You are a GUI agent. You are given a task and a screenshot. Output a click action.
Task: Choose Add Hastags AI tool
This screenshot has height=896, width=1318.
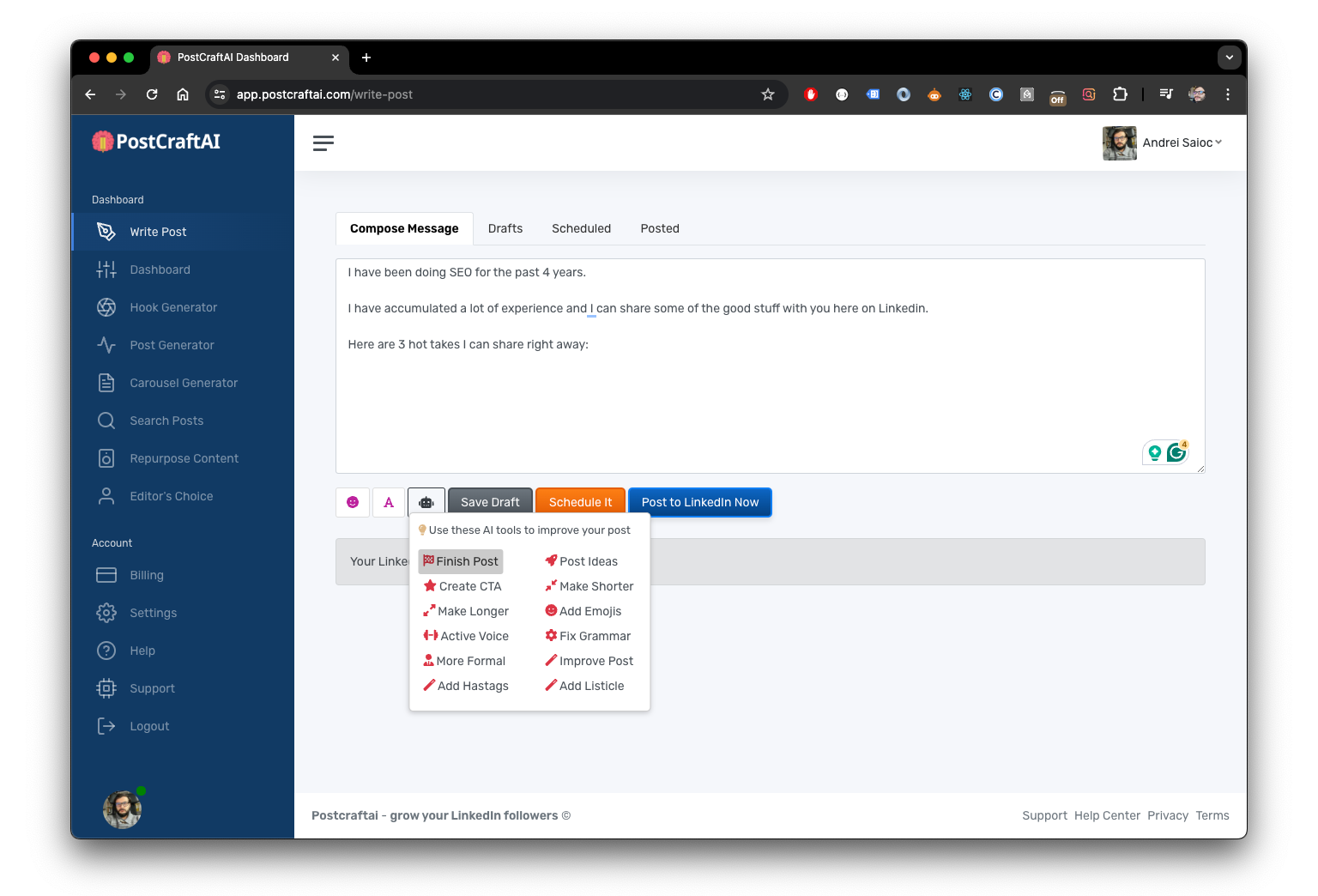[x=466, y=686]
